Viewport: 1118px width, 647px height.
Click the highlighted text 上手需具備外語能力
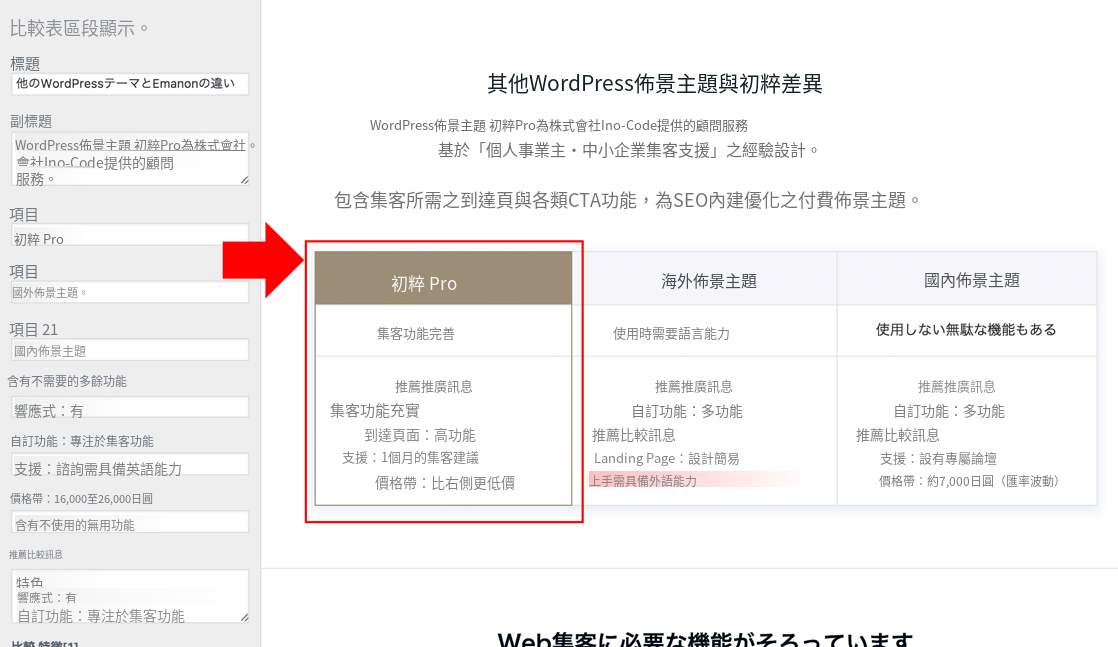pyautogui.click(x=643, y=481)
